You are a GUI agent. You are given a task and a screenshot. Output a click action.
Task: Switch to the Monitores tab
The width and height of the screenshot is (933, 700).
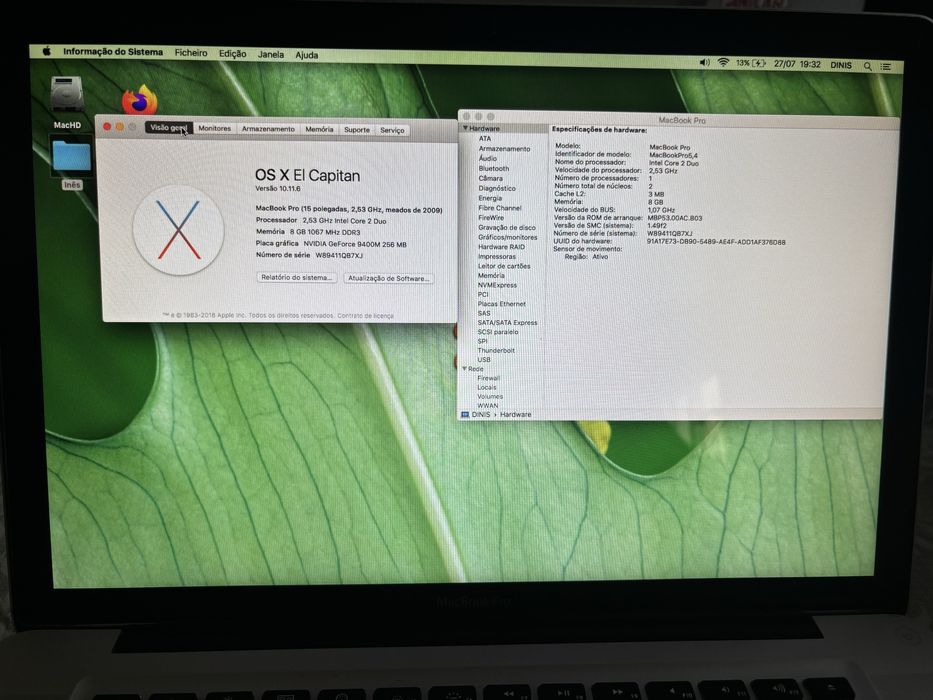[x=214, y=128]
